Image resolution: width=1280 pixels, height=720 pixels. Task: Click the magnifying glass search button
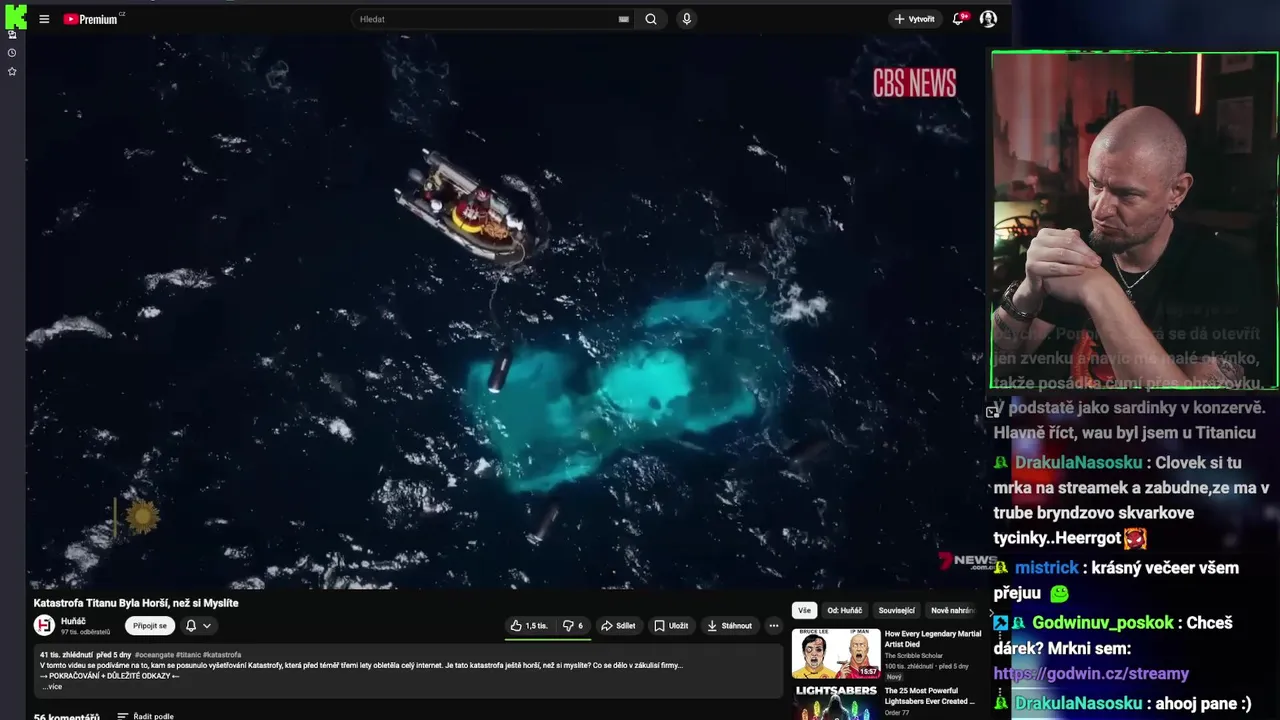(651, 19)
